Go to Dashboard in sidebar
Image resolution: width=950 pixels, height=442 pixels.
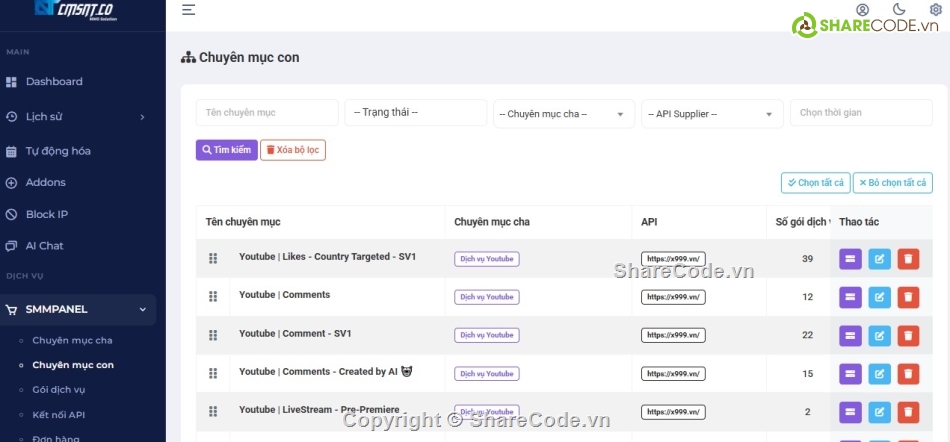54,82
